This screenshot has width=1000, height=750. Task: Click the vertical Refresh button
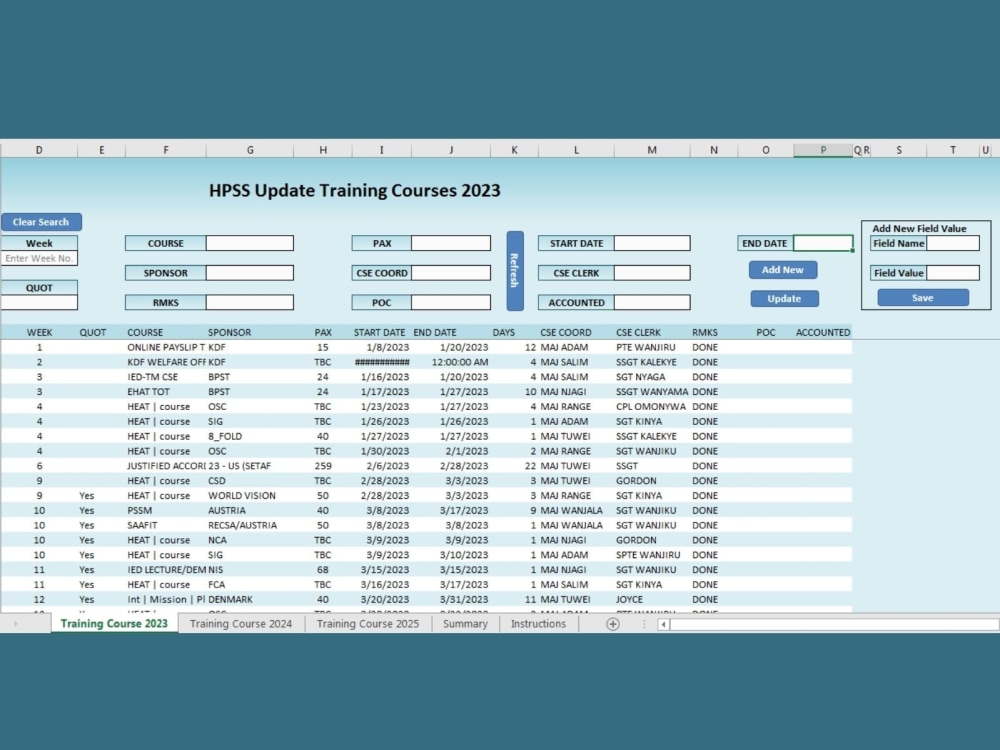tap(515, 270)
